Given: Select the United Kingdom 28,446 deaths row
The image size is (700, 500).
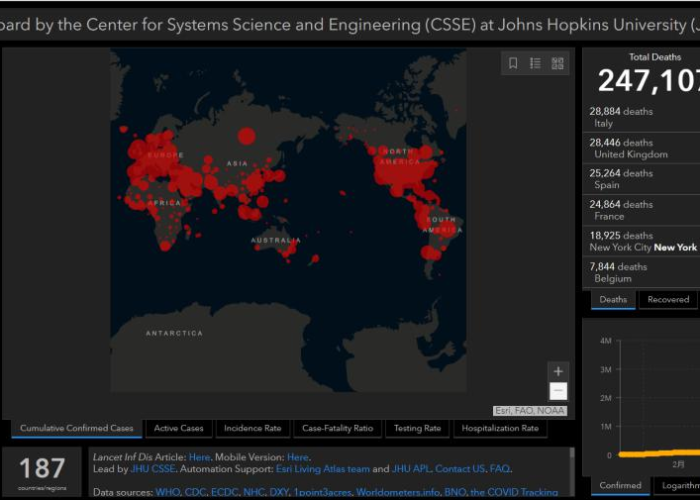Looking at the screenshot, I should pos(641,148).
